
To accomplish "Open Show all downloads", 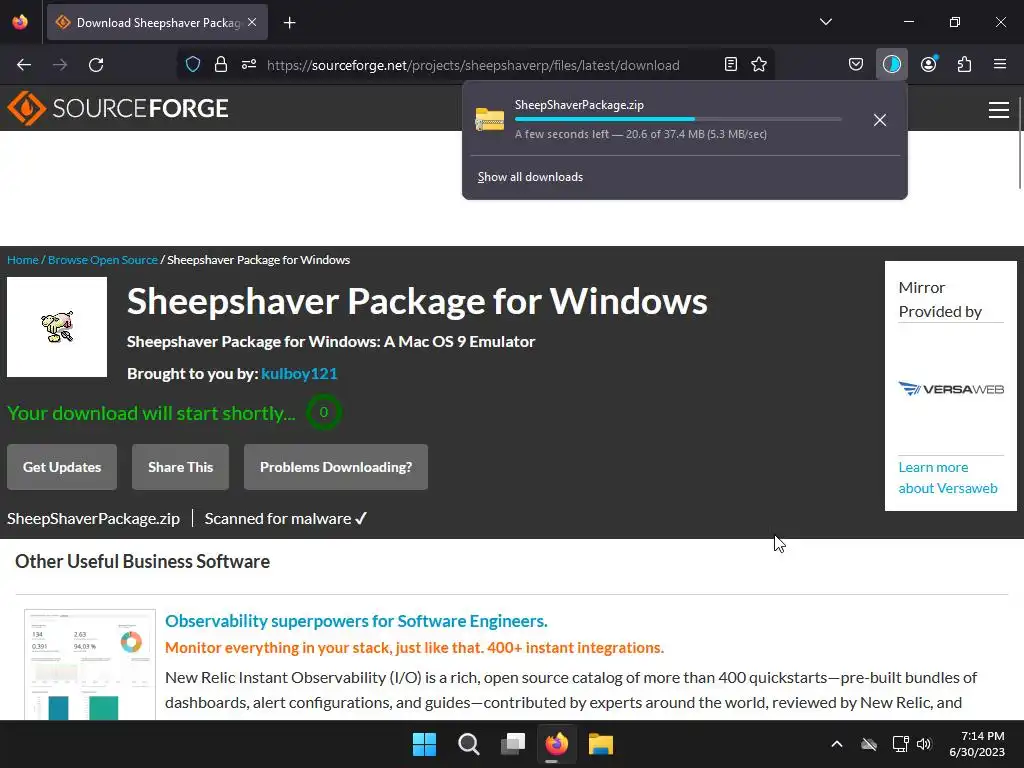I will click(530, 177).
